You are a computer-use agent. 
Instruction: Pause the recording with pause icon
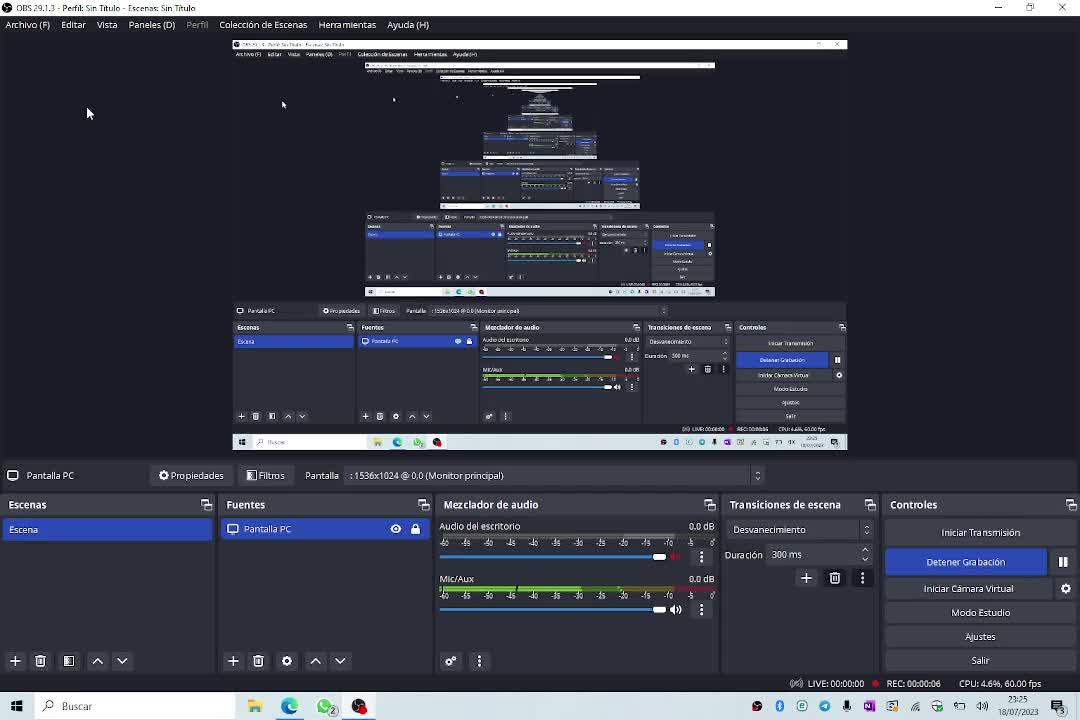1063,562
